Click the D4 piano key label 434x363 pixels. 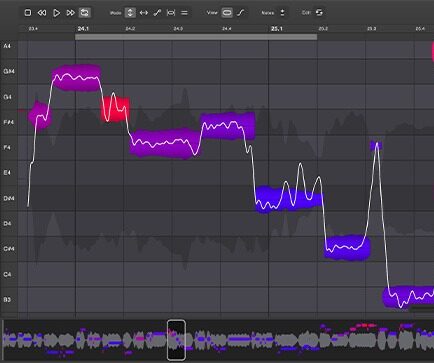point(7,223)
